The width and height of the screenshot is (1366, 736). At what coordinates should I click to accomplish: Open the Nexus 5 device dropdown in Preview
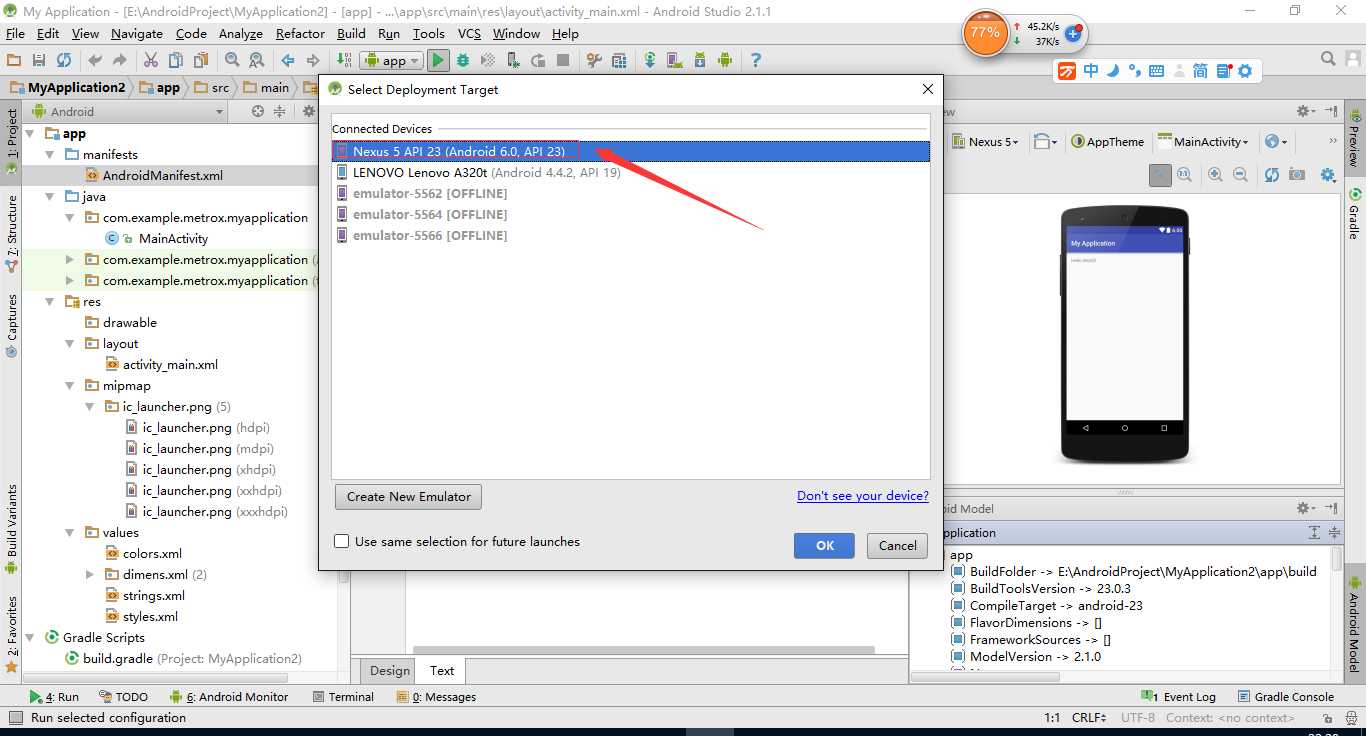[x=985, y=142]
